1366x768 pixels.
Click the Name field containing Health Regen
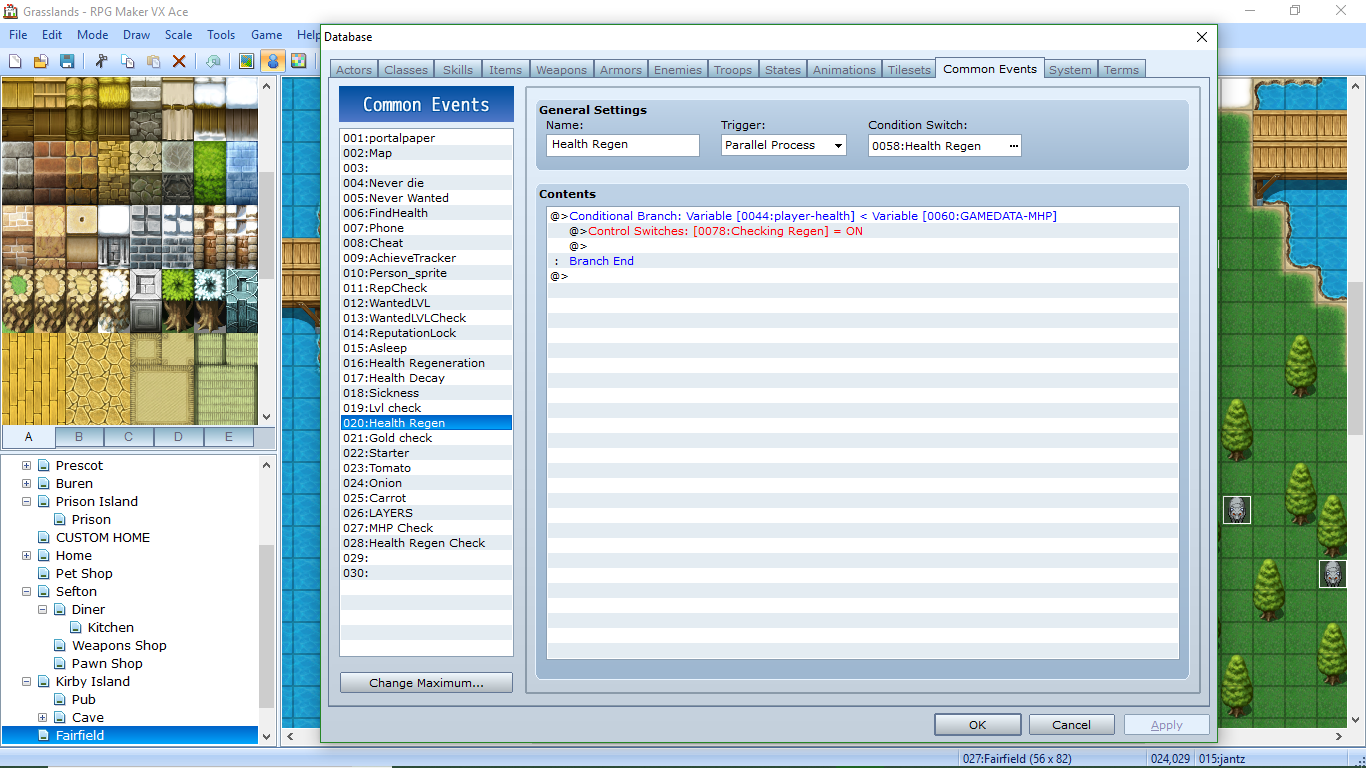click(623, 145)
